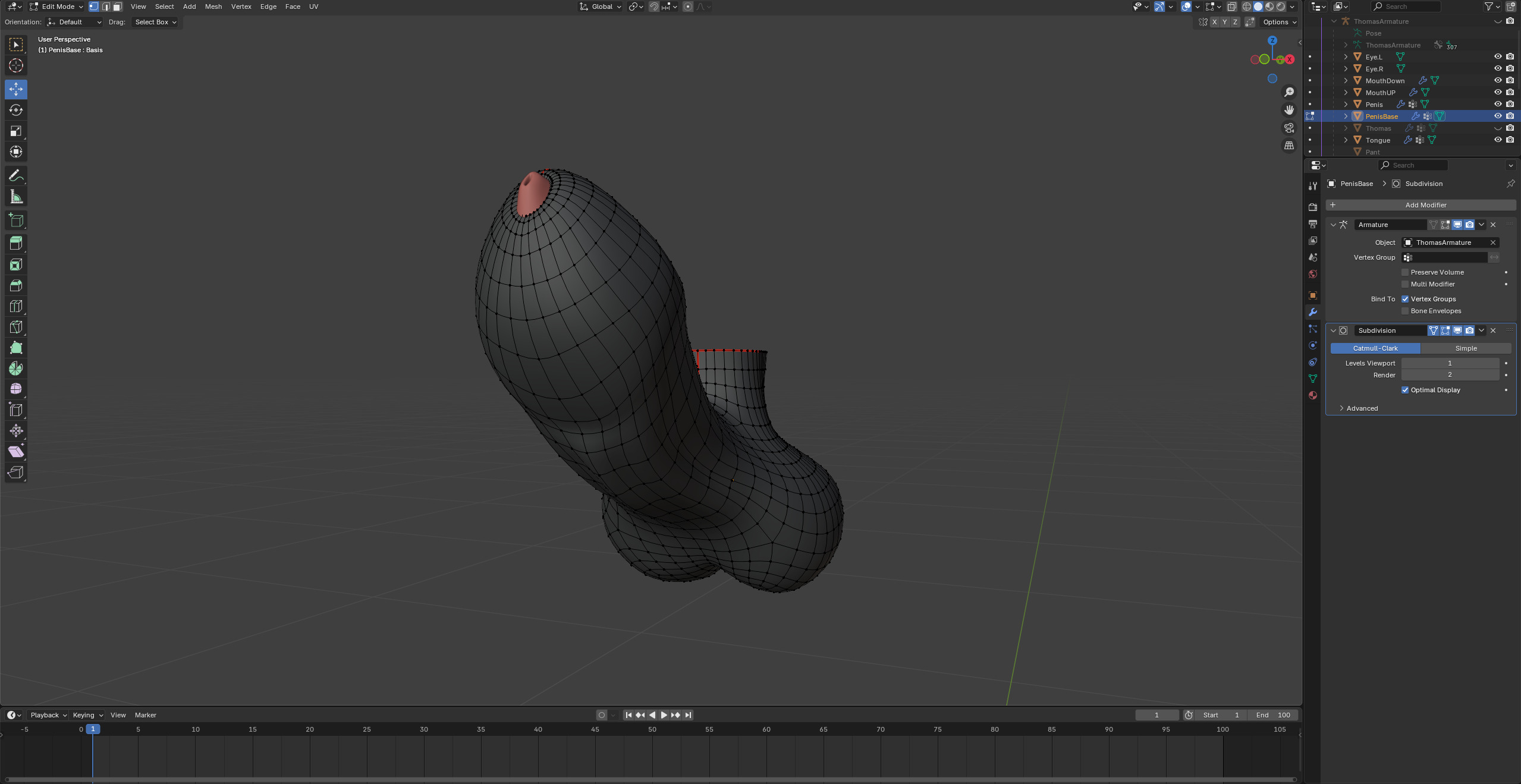Open the Edit Mode dropdown

click(56, 7)
